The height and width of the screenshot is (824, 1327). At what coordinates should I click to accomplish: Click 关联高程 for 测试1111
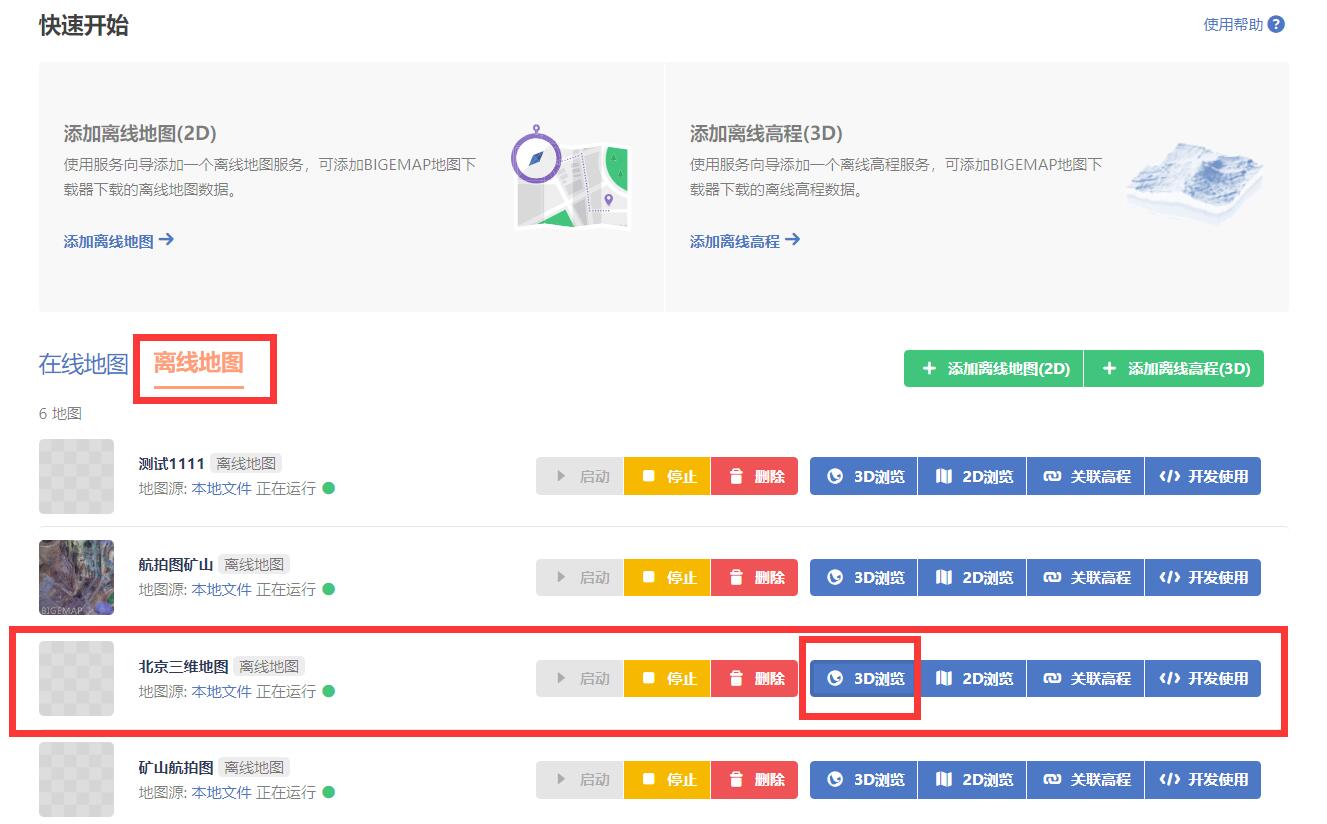[1086, 476]
